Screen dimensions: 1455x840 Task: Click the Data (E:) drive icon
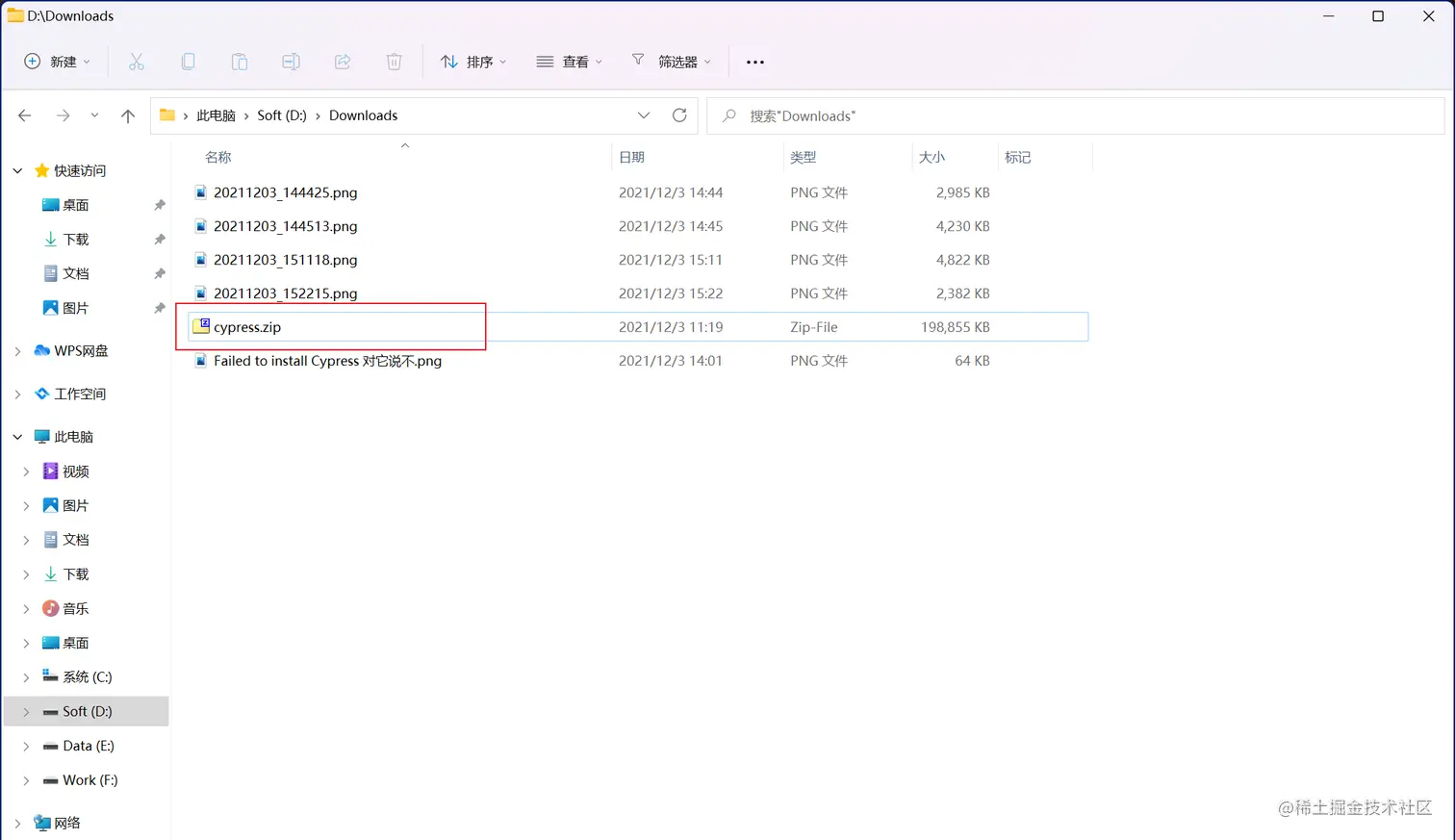pos(50,746)
